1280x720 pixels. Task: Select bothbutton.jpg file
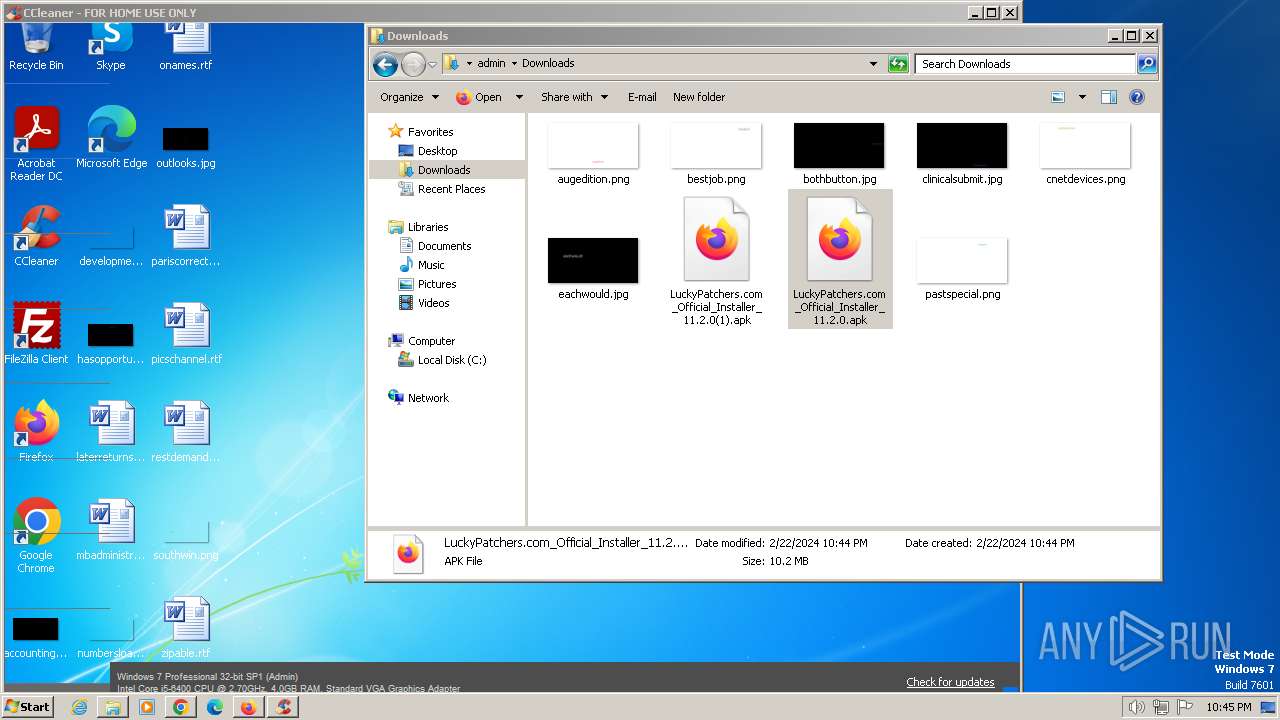[x=839, y=154]
